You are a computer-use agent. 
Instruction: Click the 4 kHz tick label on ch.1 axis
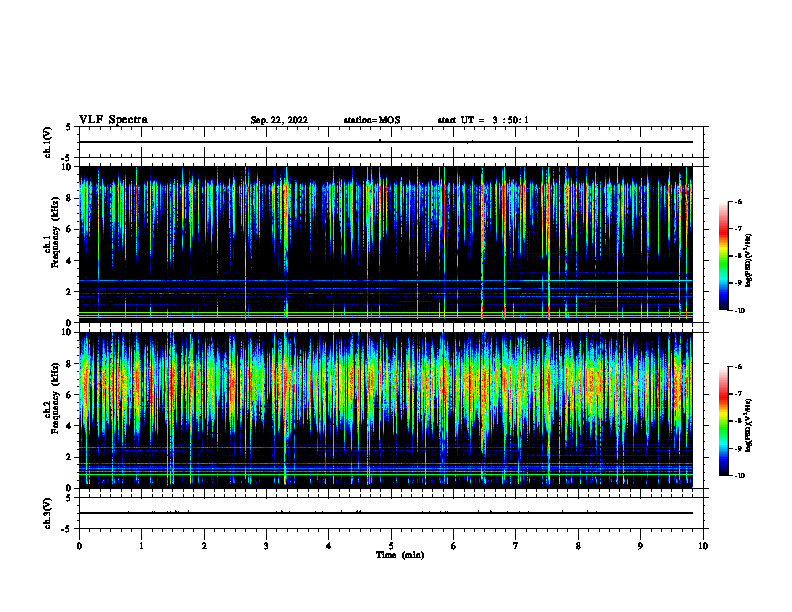click(70, 261)
